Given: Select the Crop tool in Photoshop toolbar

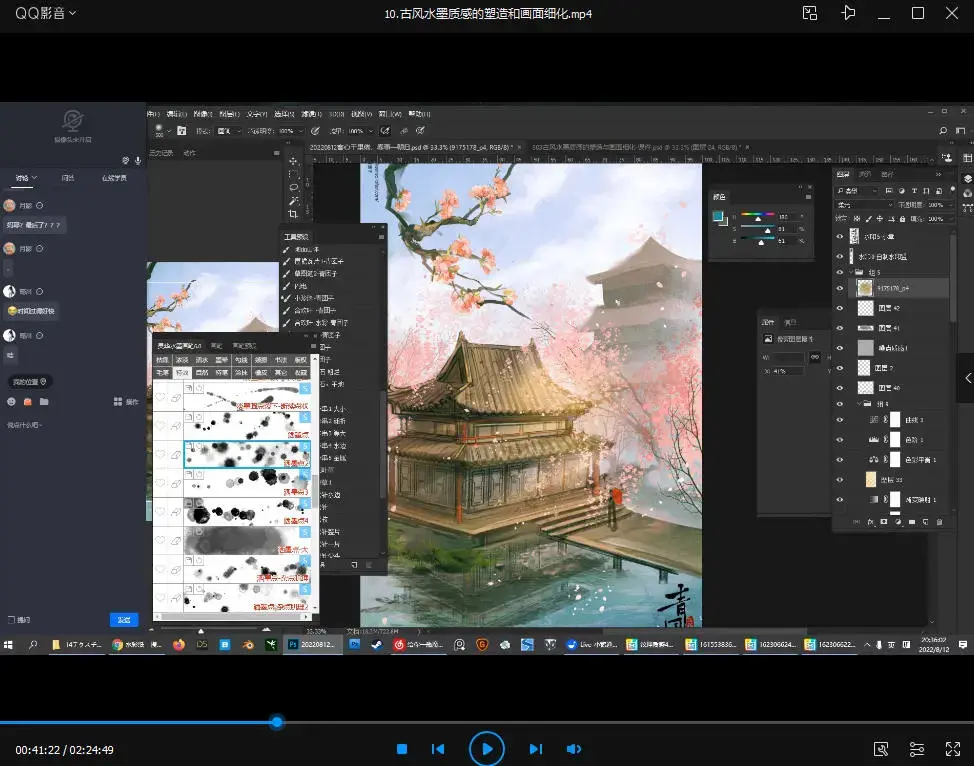Looking at the screenshot, I should 293,213.
